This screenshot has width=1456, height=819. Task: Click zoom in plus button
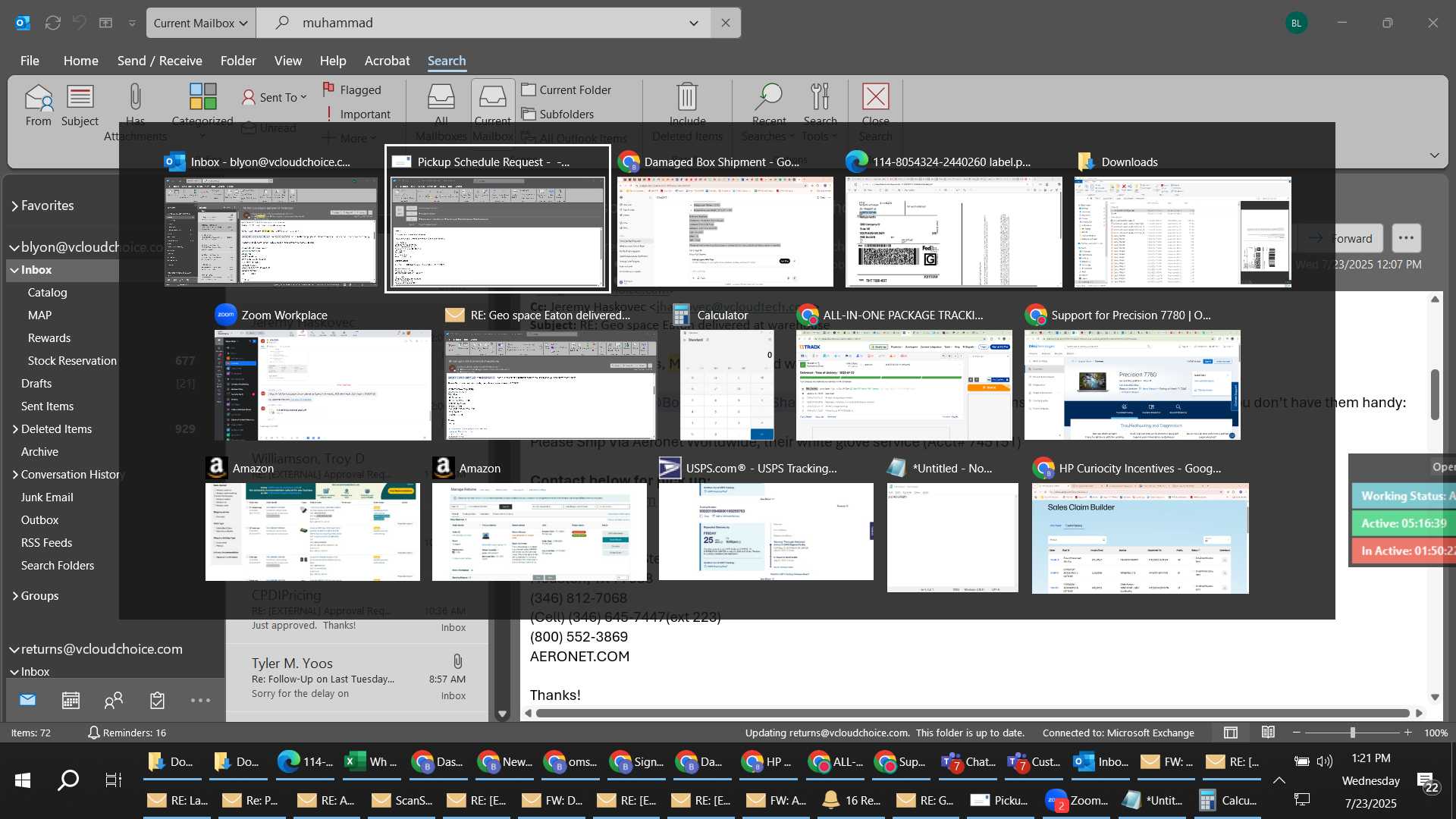click(x=1407, y=733)
